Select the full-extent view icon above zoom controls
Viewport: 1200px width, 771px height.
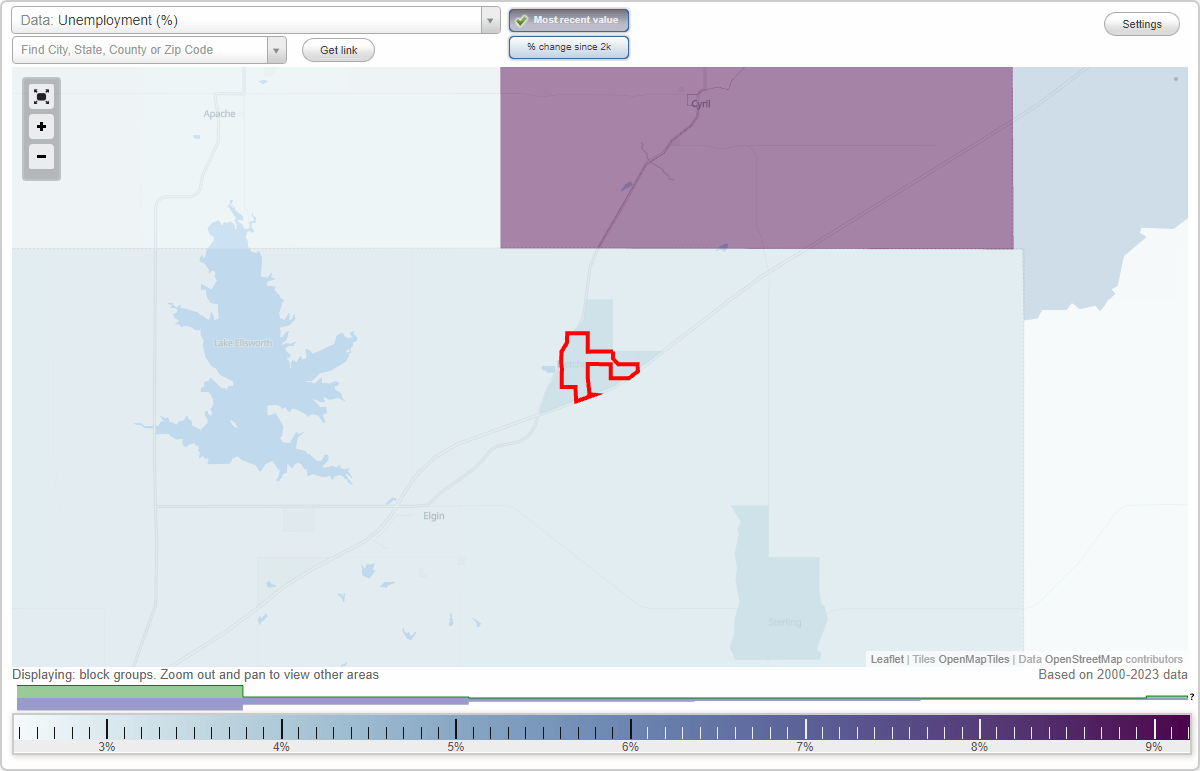(x=41, y=96)
